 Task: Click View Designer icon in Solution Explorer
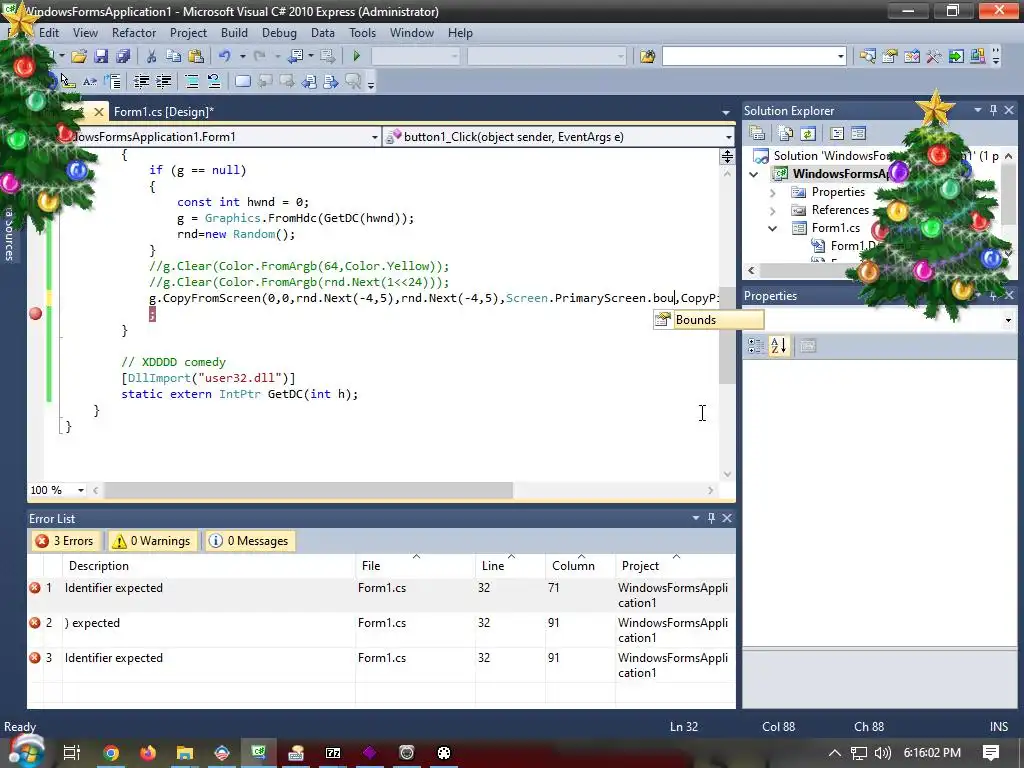(x=859, y=133)
